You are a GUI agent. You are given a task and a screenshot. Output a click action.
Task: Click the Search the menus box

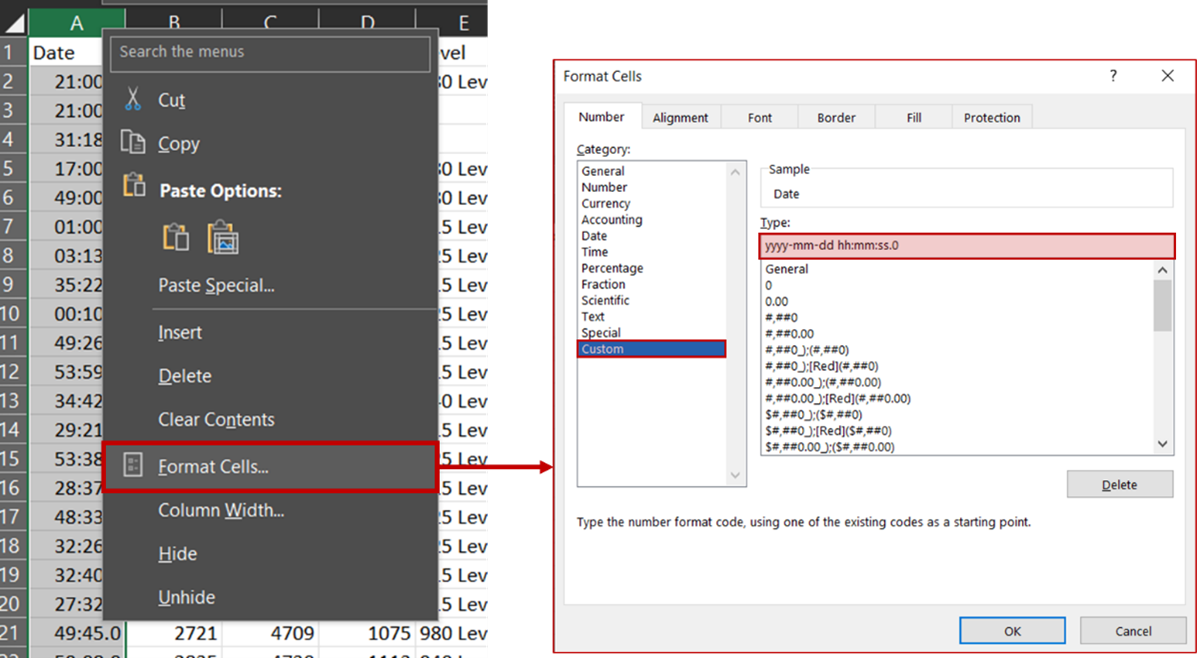tap(270, 51)
